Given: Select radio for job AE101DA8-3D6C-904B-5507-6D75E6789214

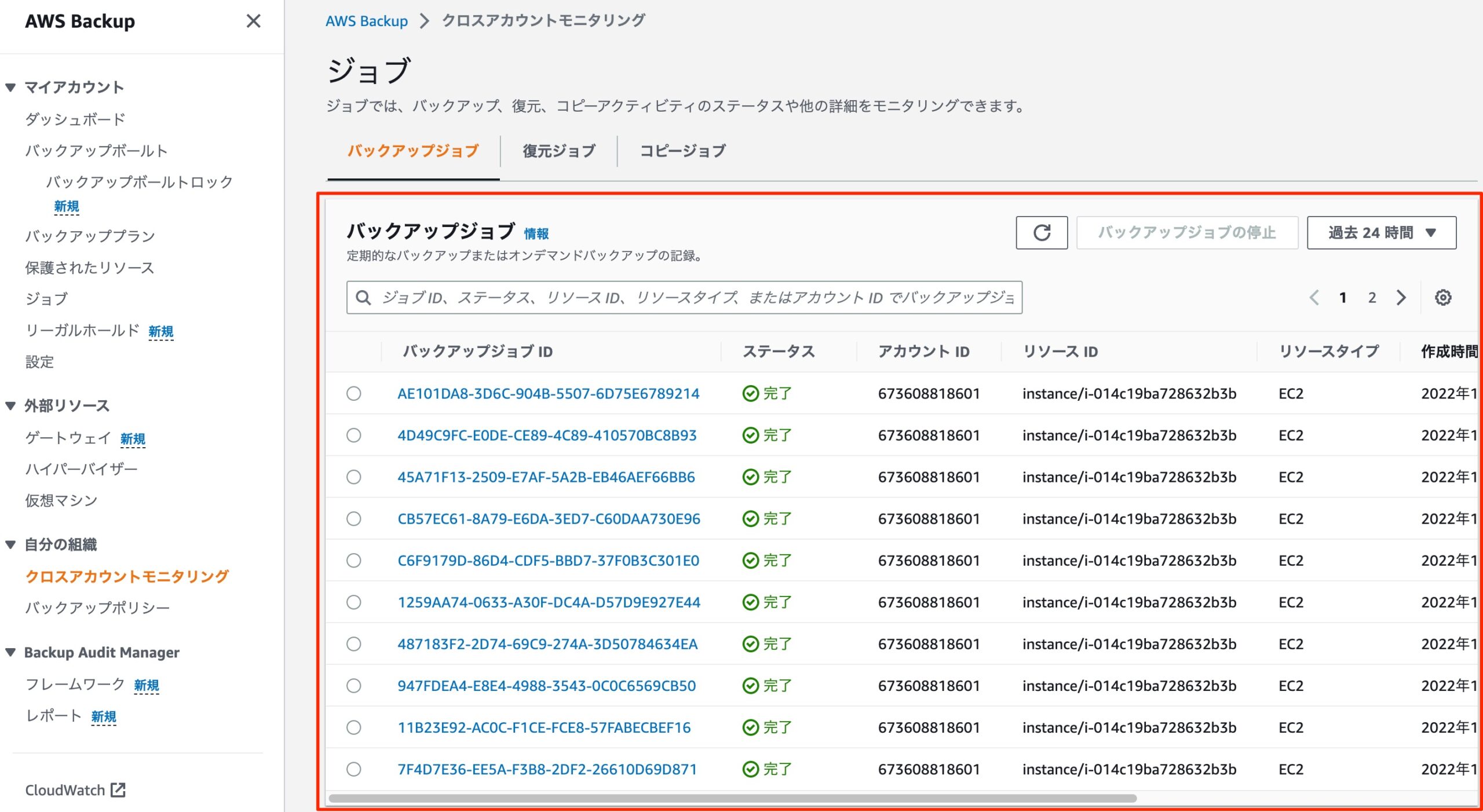Looking at the screenshot, I should click(353, 394).
